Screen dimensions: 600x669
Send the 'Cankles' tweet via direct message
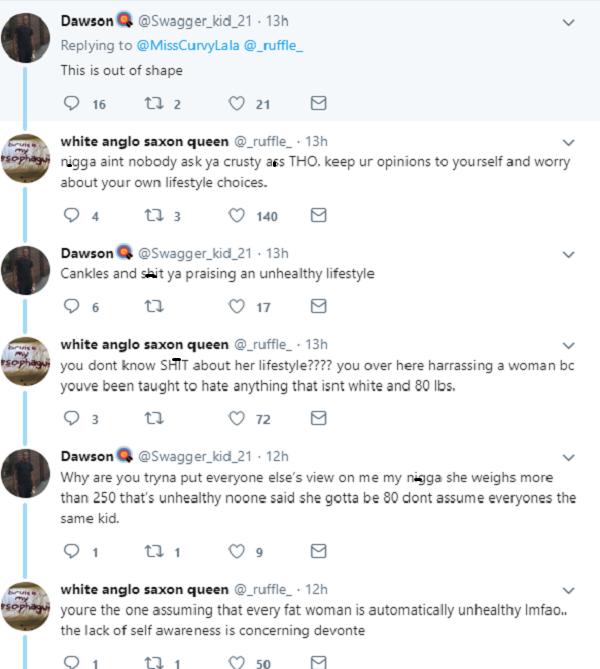click(x=318, y=307)
